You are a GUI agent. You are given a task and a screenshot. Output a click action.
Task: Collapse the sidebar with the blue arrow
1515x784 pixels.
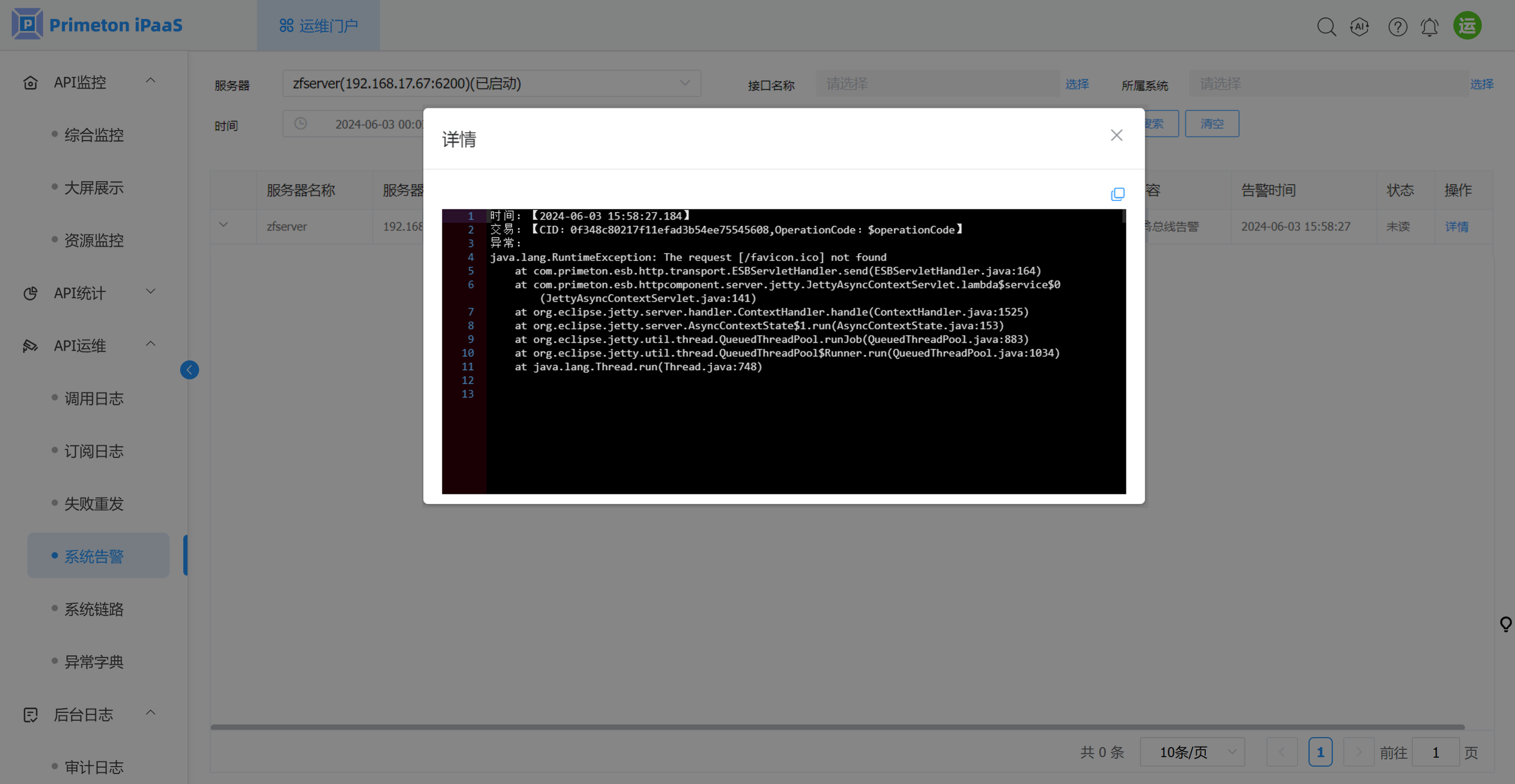click(190, 370)
